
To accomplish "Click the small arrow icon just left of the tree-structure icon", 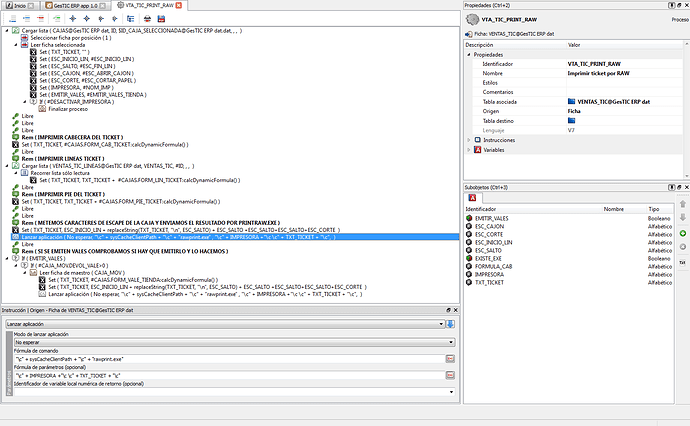I will pos(115,19).
